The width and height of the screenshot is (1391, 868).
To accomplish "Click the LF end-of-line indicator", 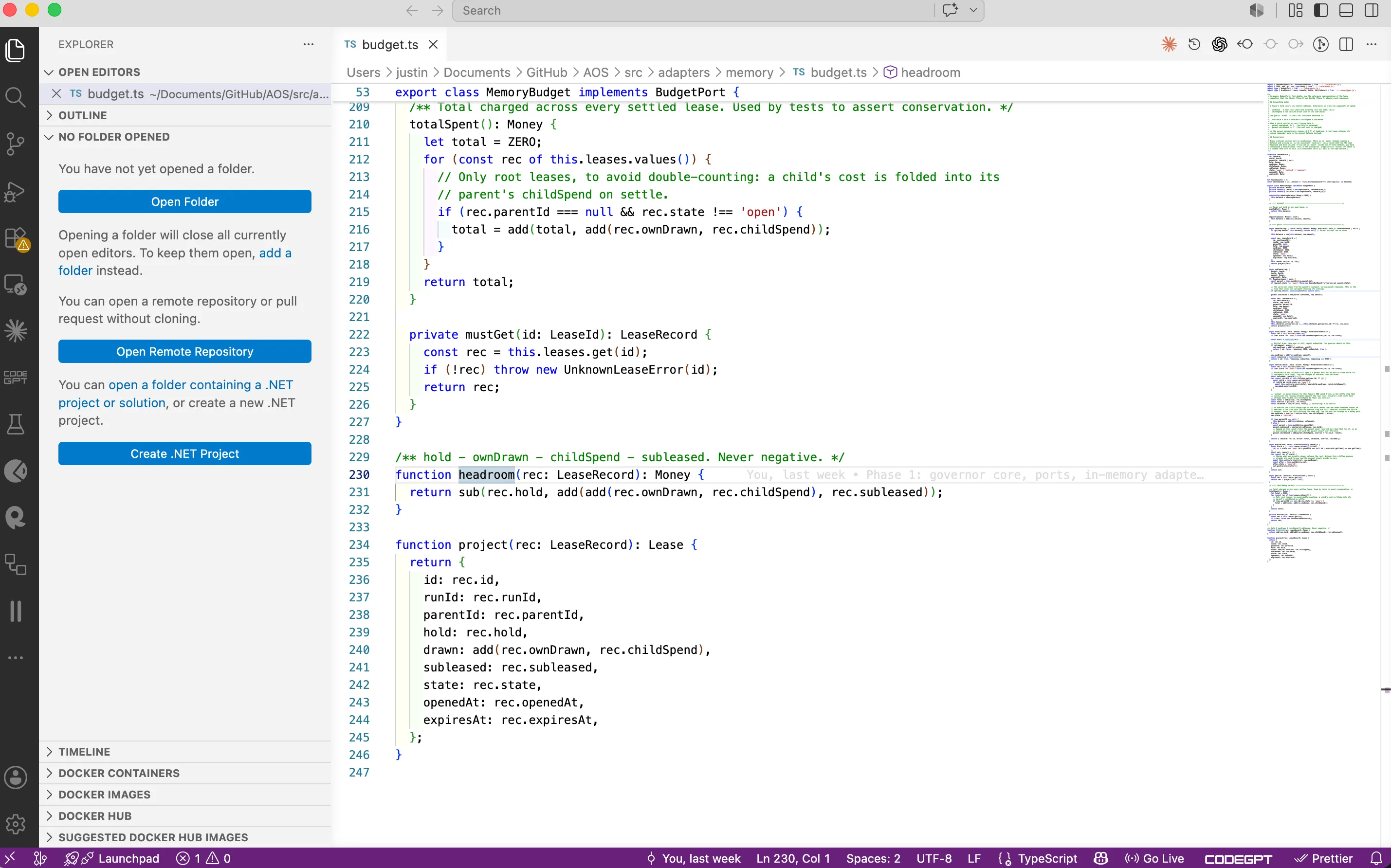I will click(974, 858).
